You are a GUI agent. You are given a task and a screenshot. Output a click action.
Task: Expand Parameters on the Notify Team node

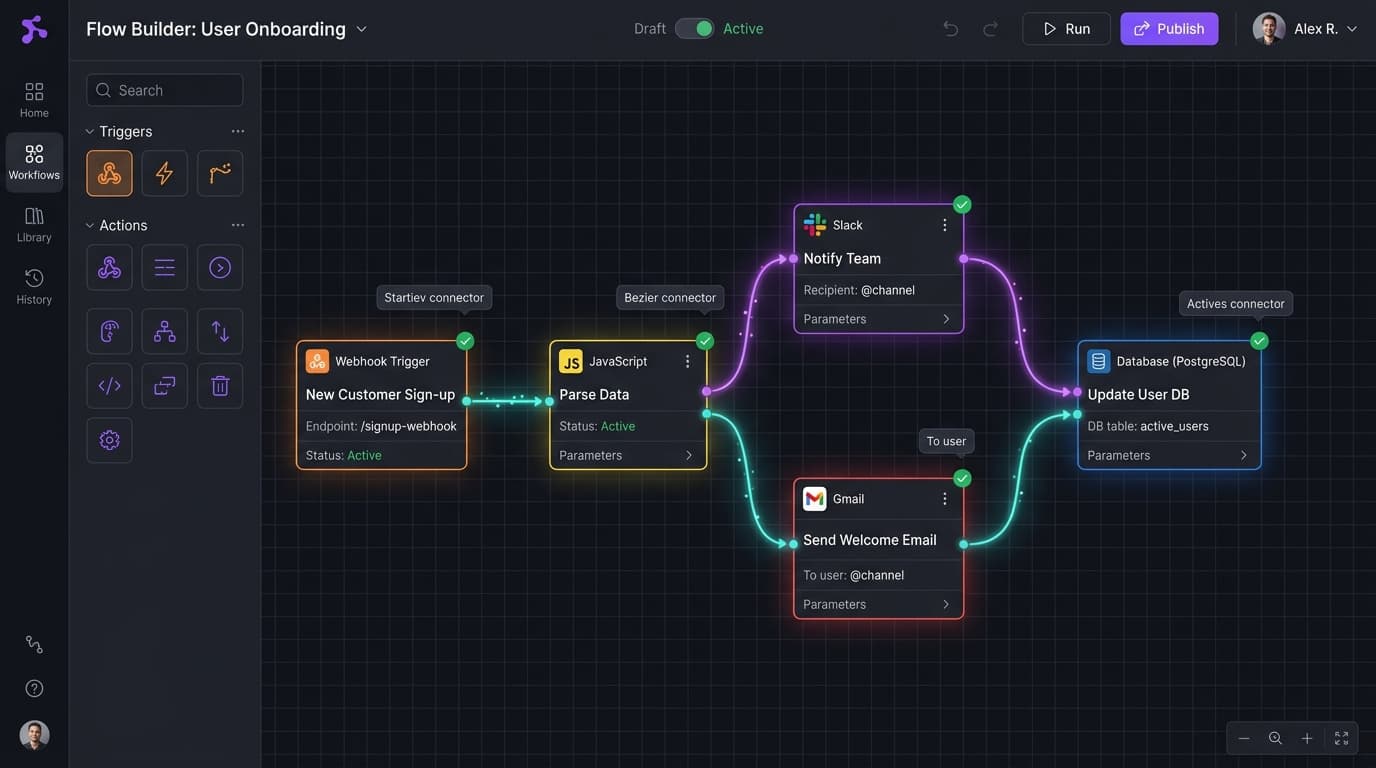[x=878, y=319]
